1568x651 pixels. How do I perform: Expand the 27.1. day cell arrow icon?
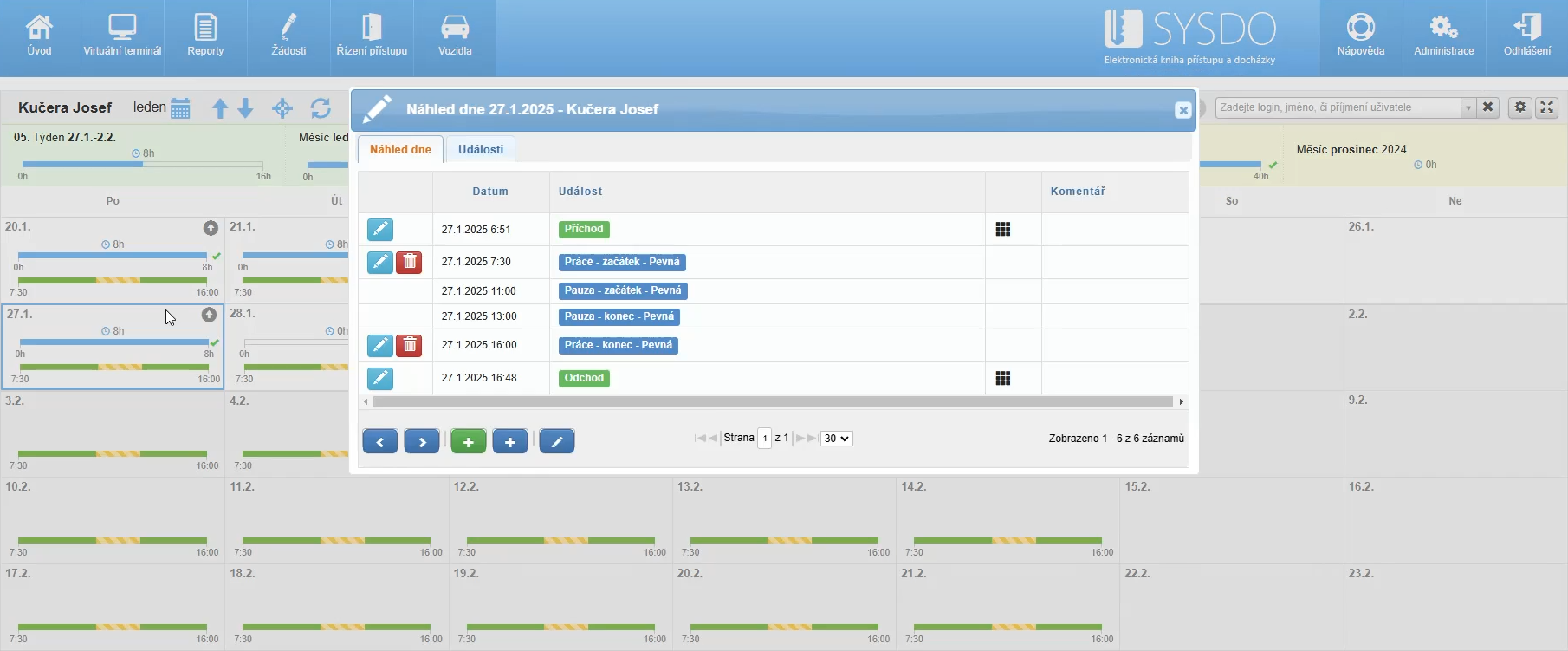click(209, 315)
